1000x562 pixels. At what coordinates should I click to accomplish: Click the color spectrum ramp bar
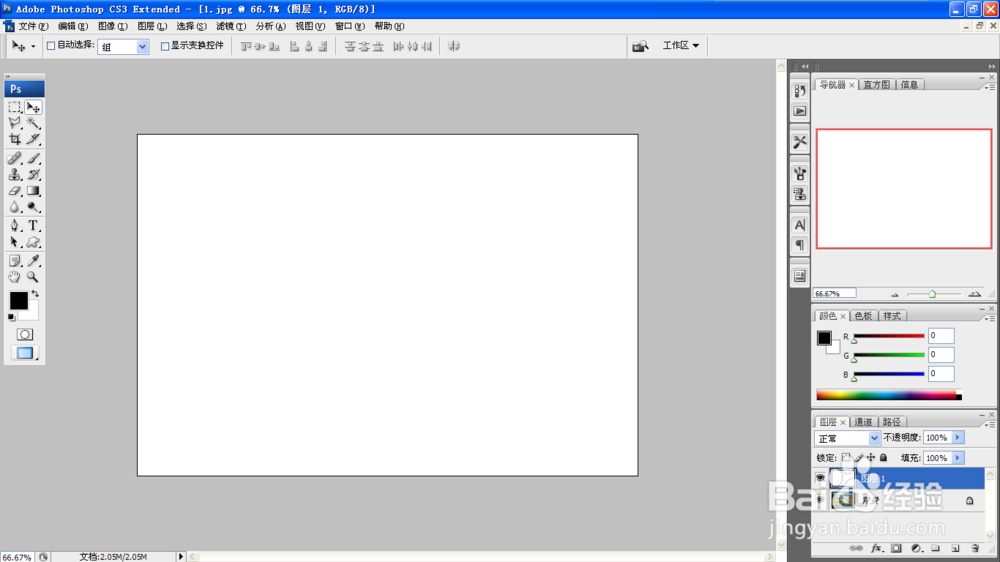coord(888,396)
